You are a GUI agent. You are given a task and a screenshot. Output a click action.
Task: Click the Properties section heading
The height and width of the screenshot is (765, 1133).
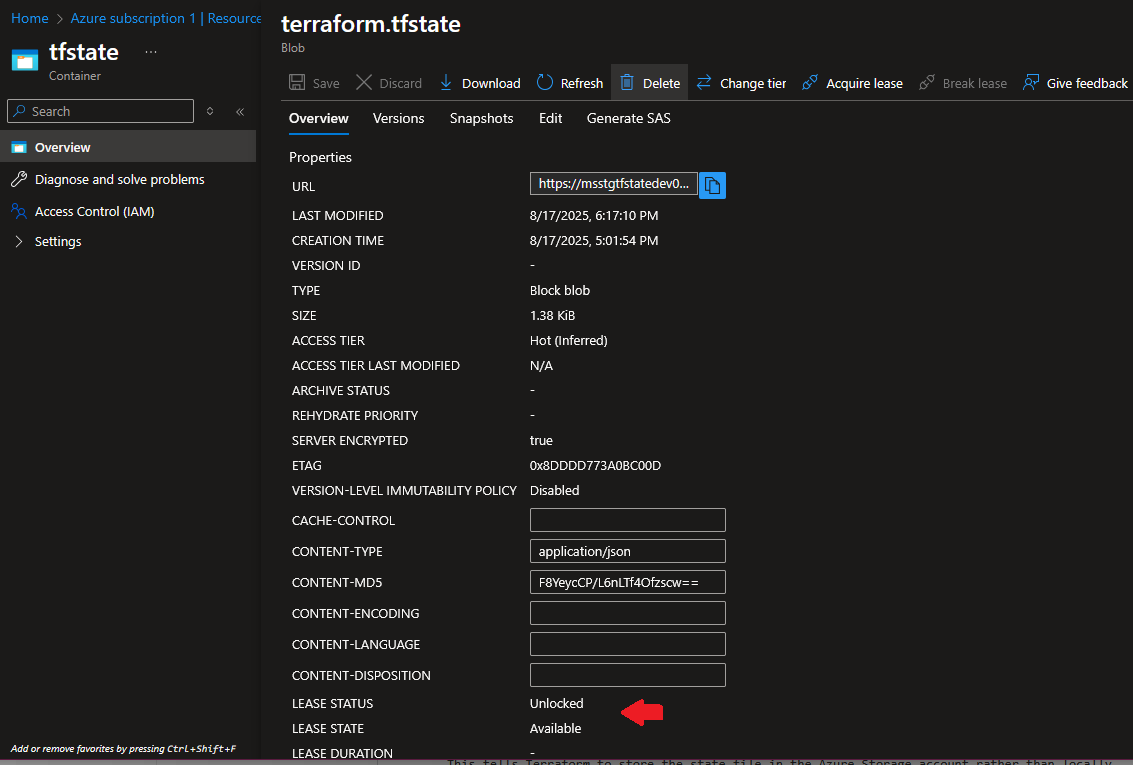click(x=320, y=157)
